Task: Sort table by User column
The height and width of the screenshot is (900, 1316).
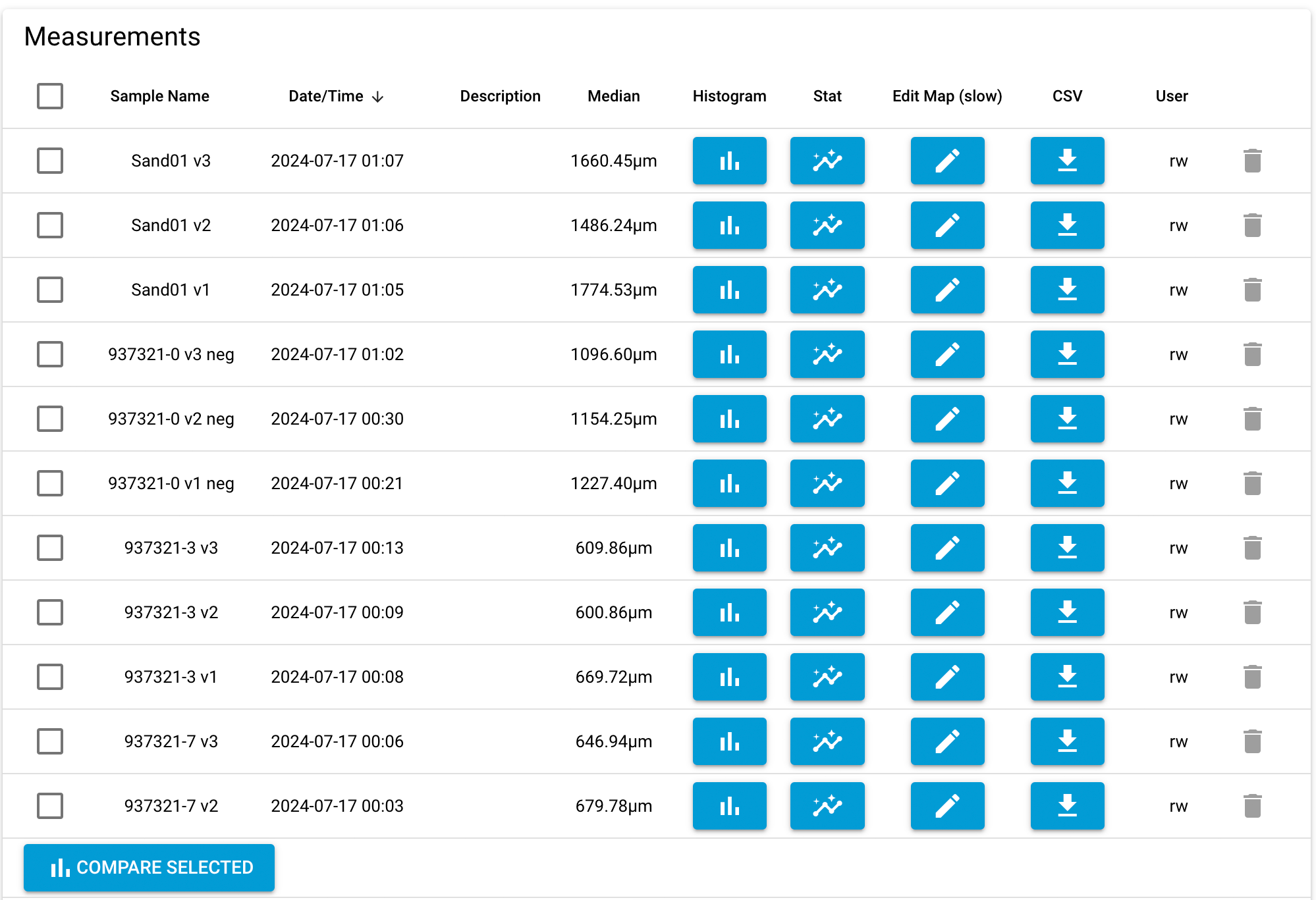Action: 1171,96
